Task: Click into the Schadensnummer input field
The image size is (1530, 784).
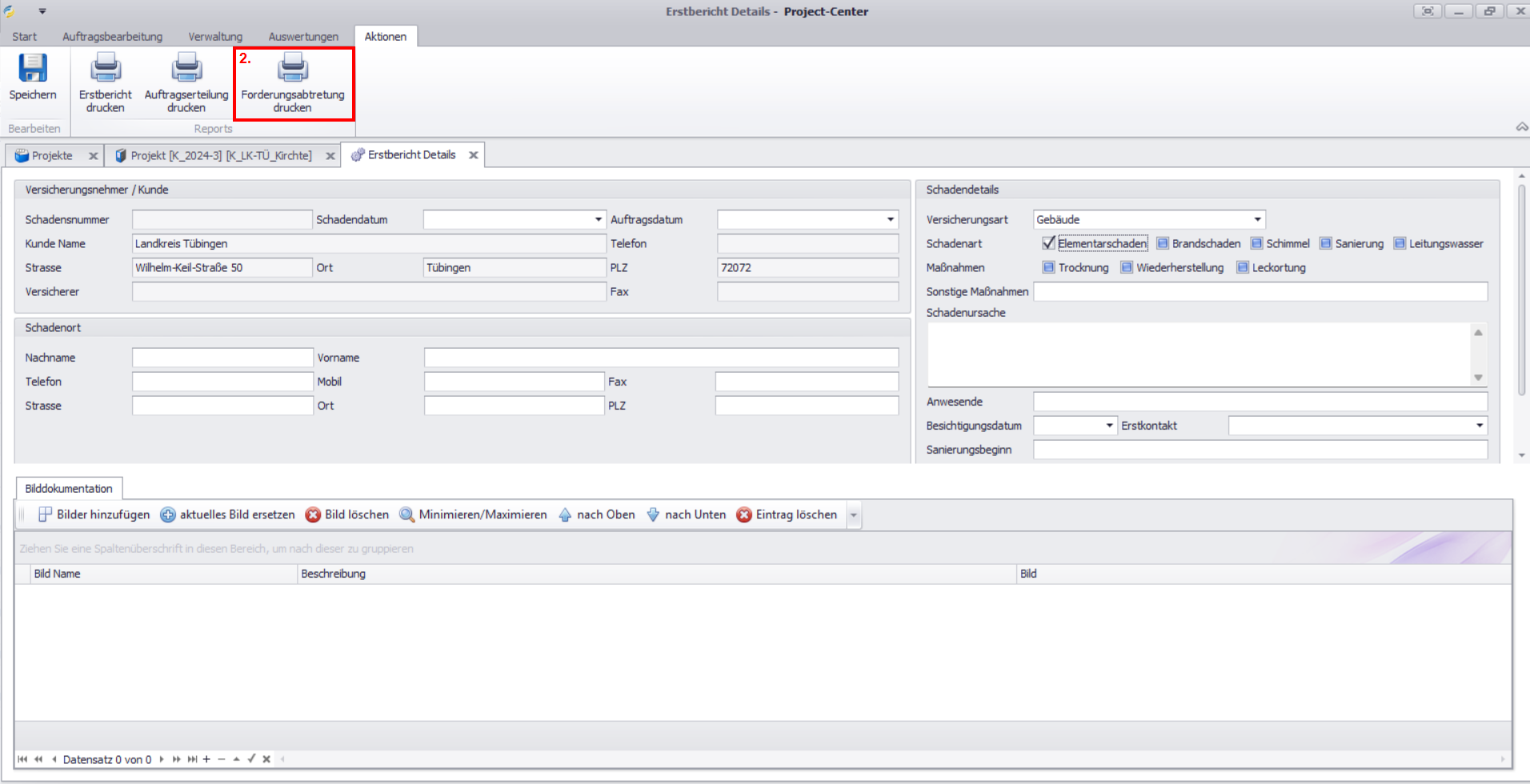Action: (222, 219)
